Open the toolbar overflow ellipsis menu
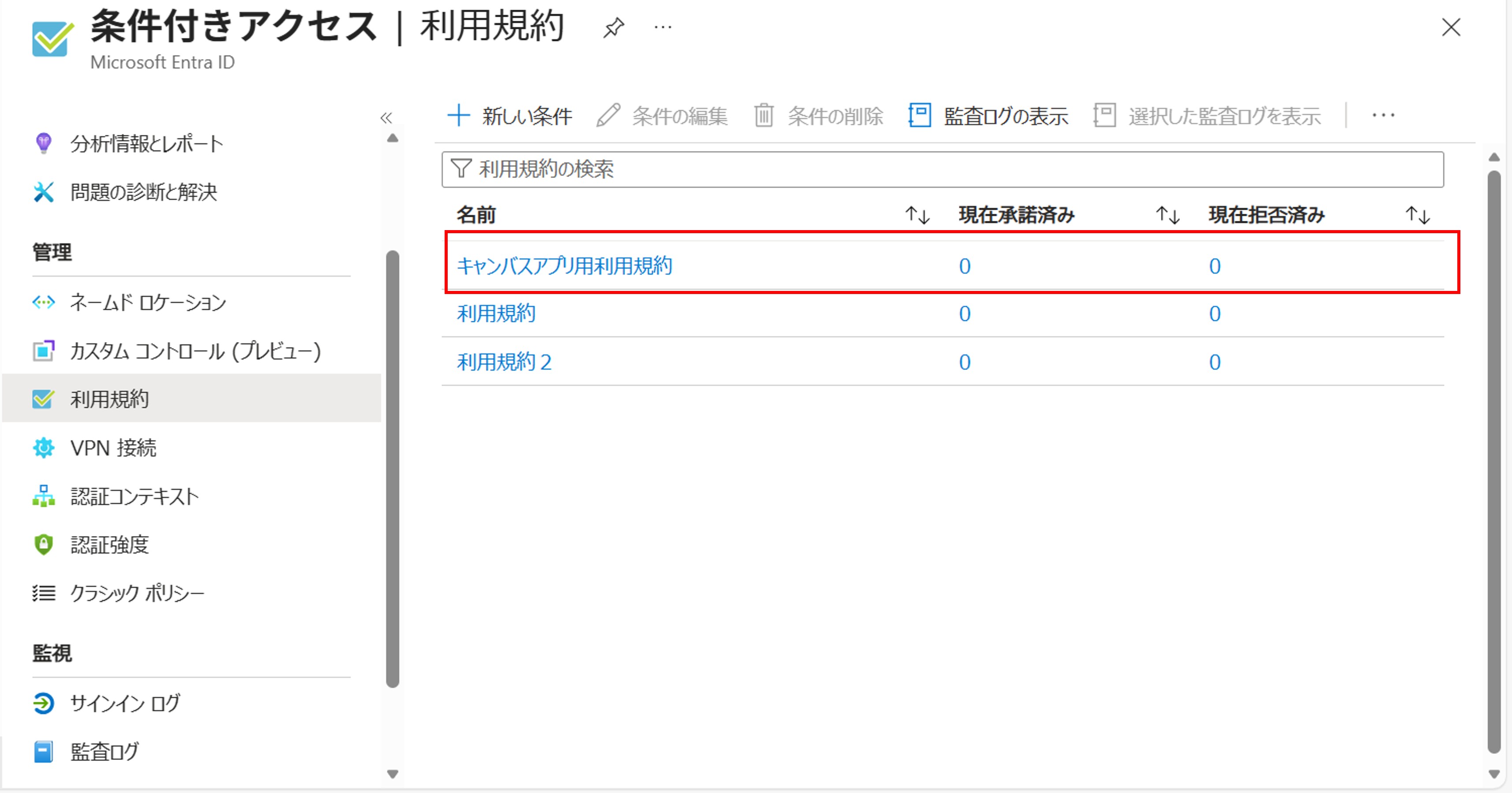Screen dimensions: 1512x793 coord(1383,115)
